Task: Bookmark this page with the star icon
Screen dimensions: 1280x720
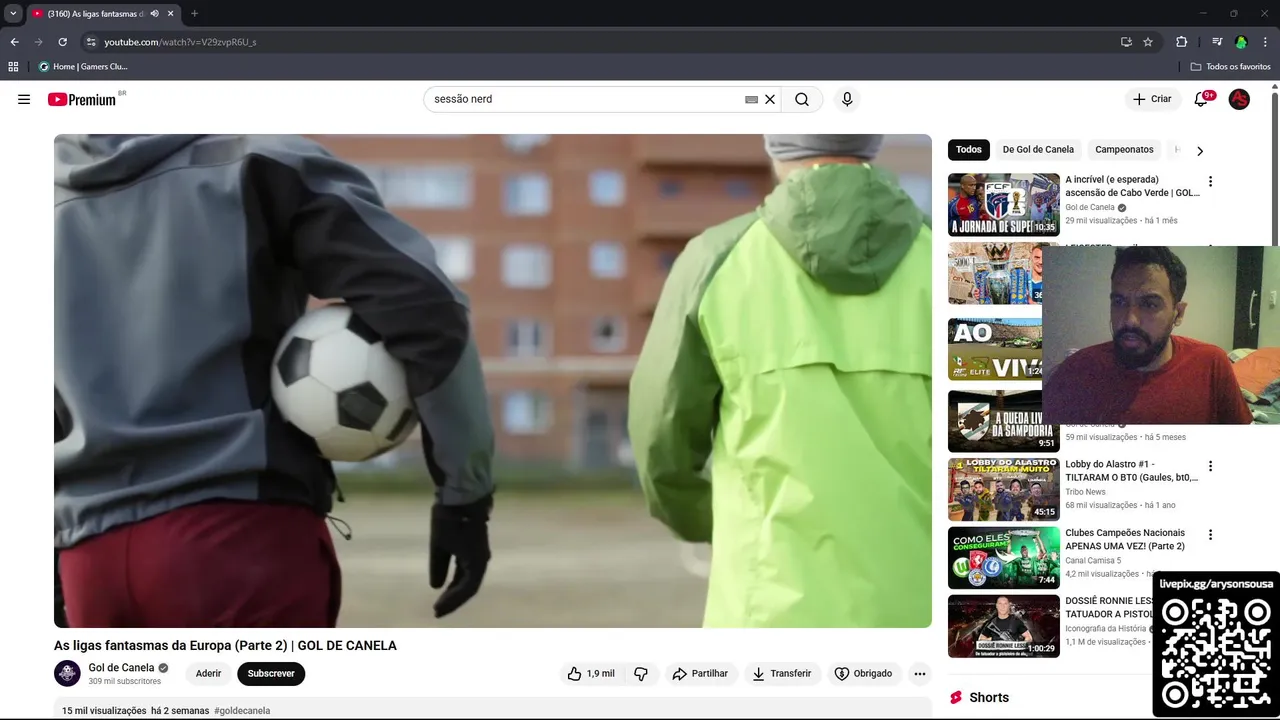Action: pyautogui.click(x=1148, y=42)
